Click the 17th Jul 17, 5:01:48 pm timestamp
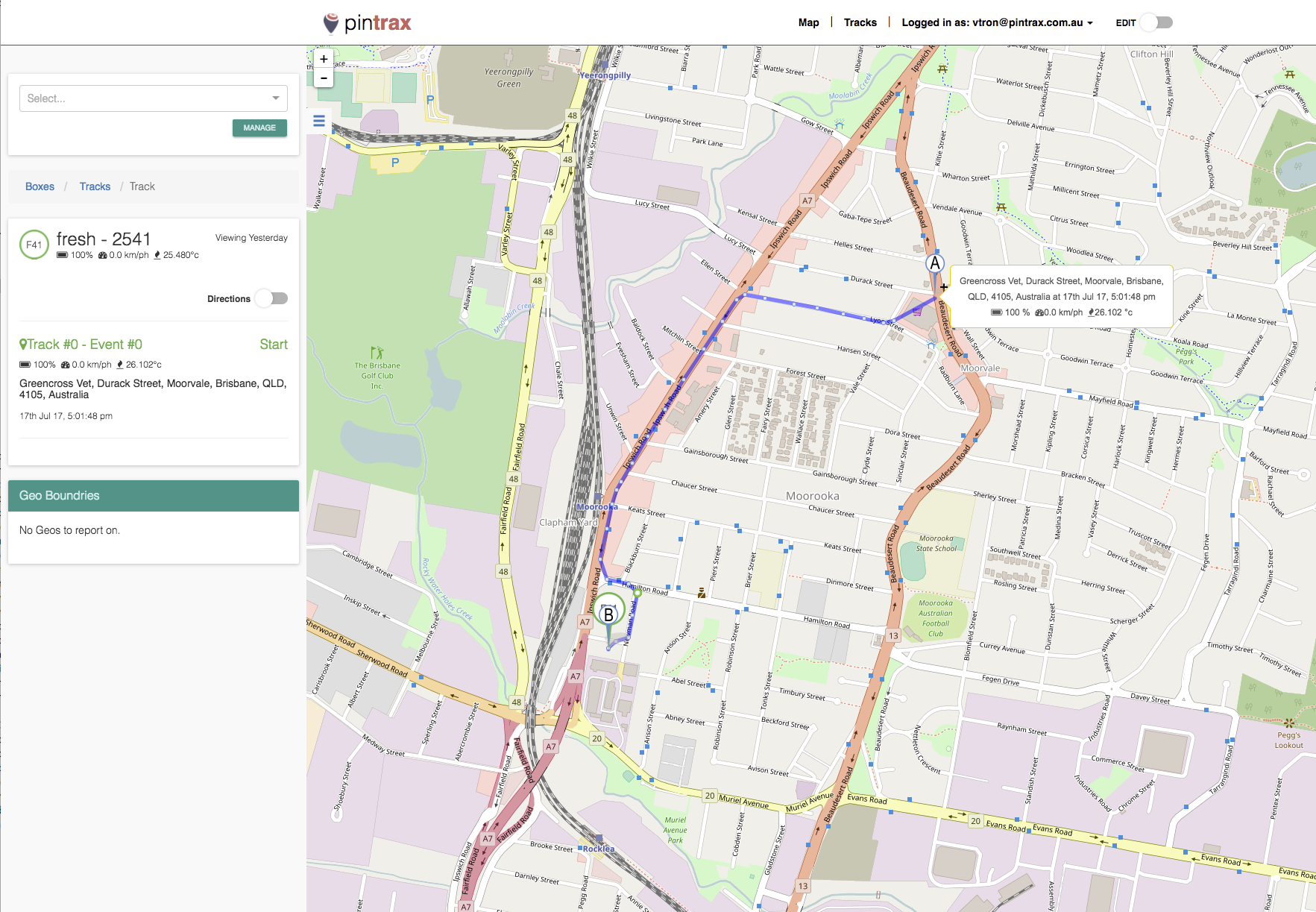Screen dimensions: 1316x912 [x=66, y=416]
